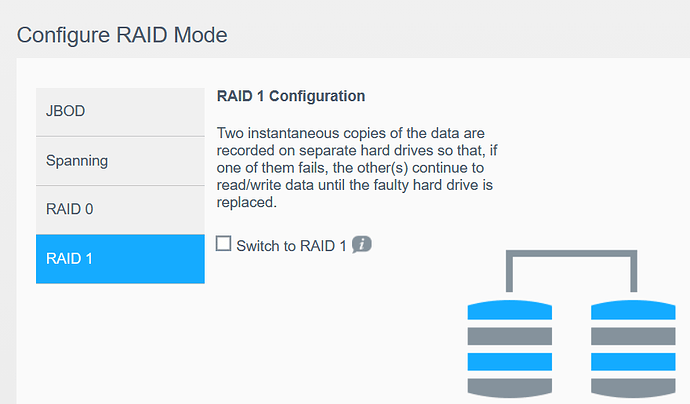Select the highlighted RAID 1 tab

click(x=120, y=259)
